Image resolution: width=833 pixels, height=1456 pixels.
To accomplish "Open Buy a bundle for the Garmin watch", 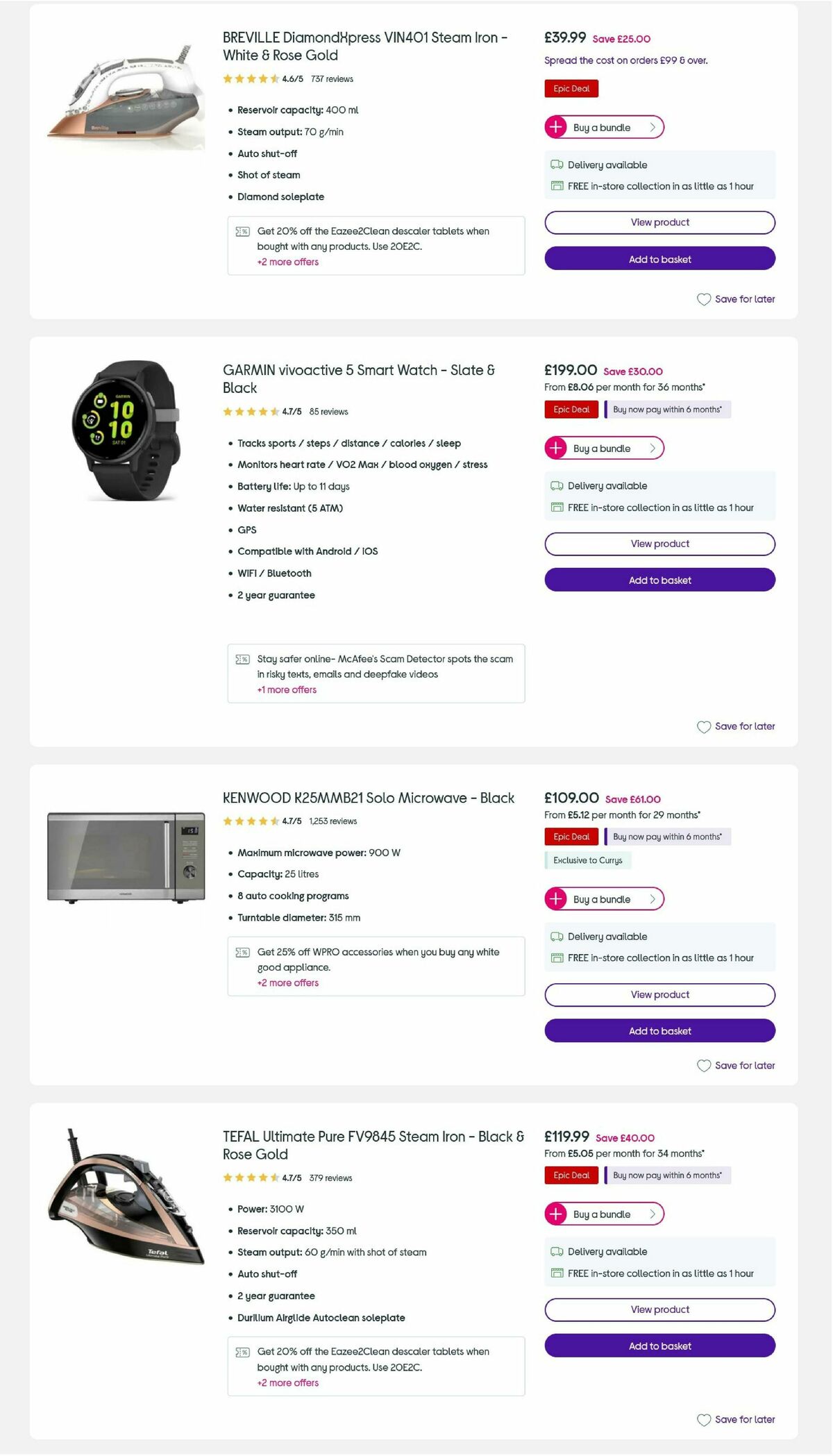I will click(x=603, y=448).
